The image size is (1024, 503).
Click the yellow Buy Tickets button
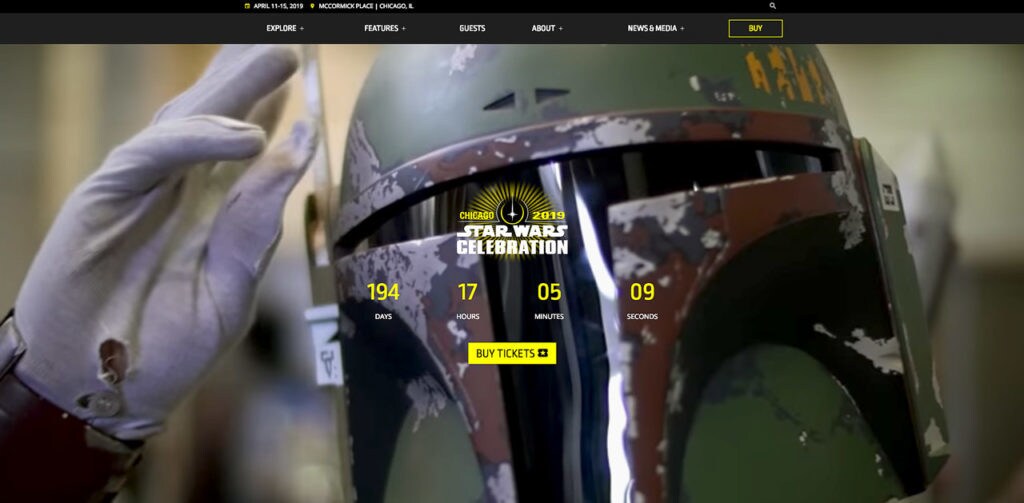512,353
